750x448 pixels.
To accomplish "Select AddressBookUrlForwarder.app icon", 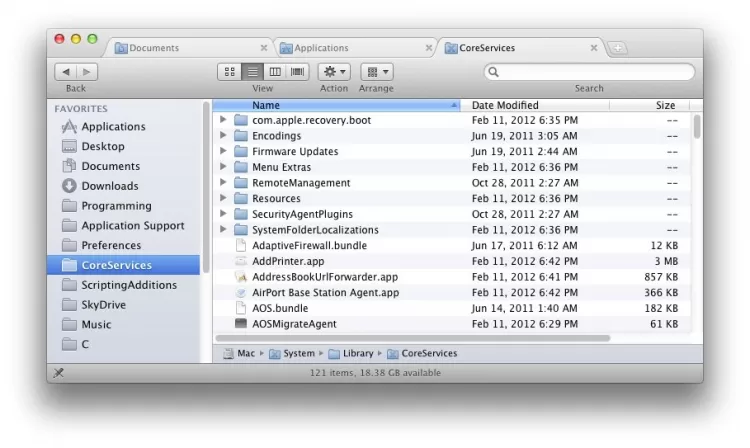I will pyautogui.click(x=241, y=277).
